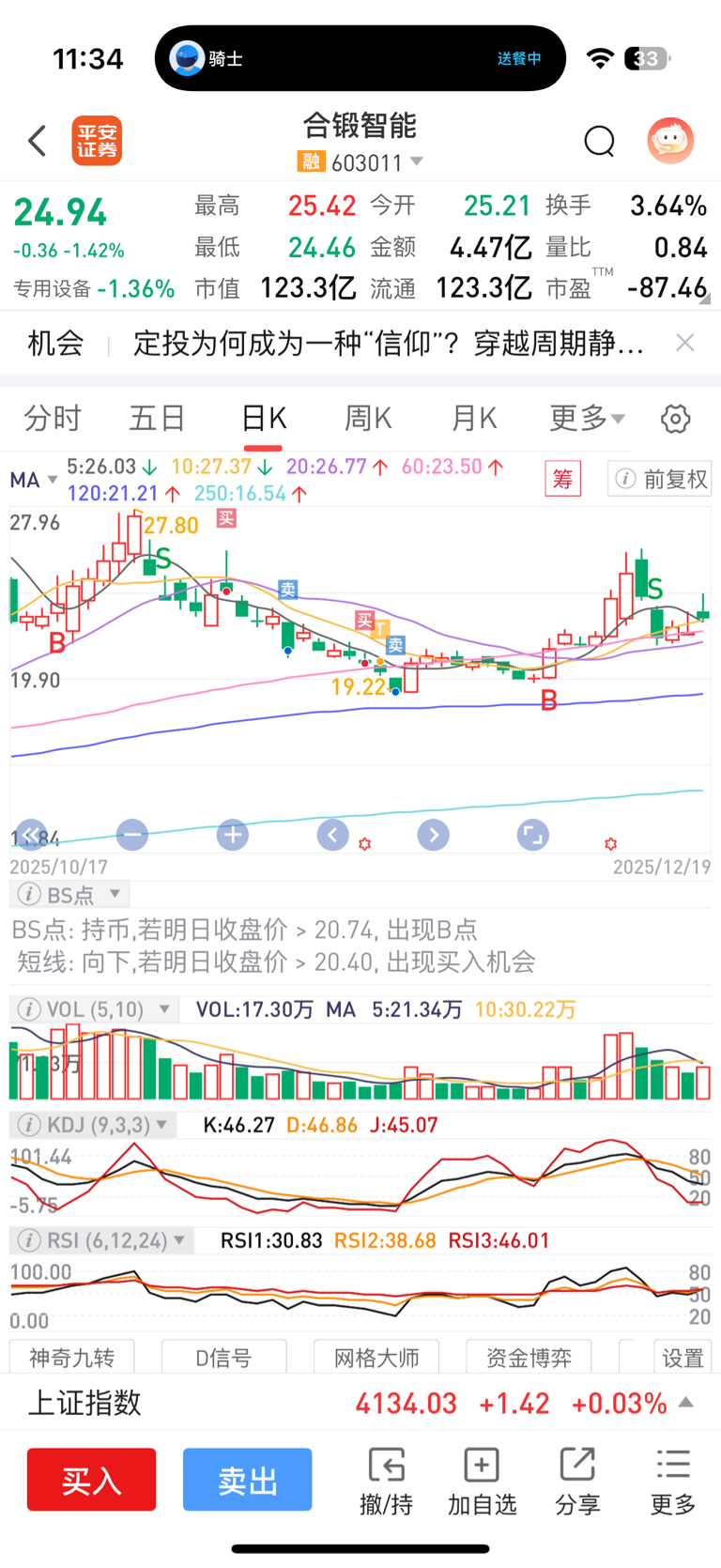Tap the chart date 2025/12/19

(x=662, y=867)
